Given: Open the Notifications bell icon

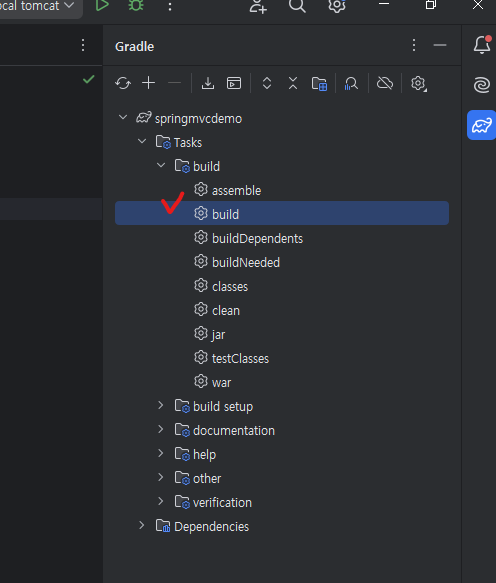Looking at the screenshot, I should pyautogui.click(x=482, y=45).
